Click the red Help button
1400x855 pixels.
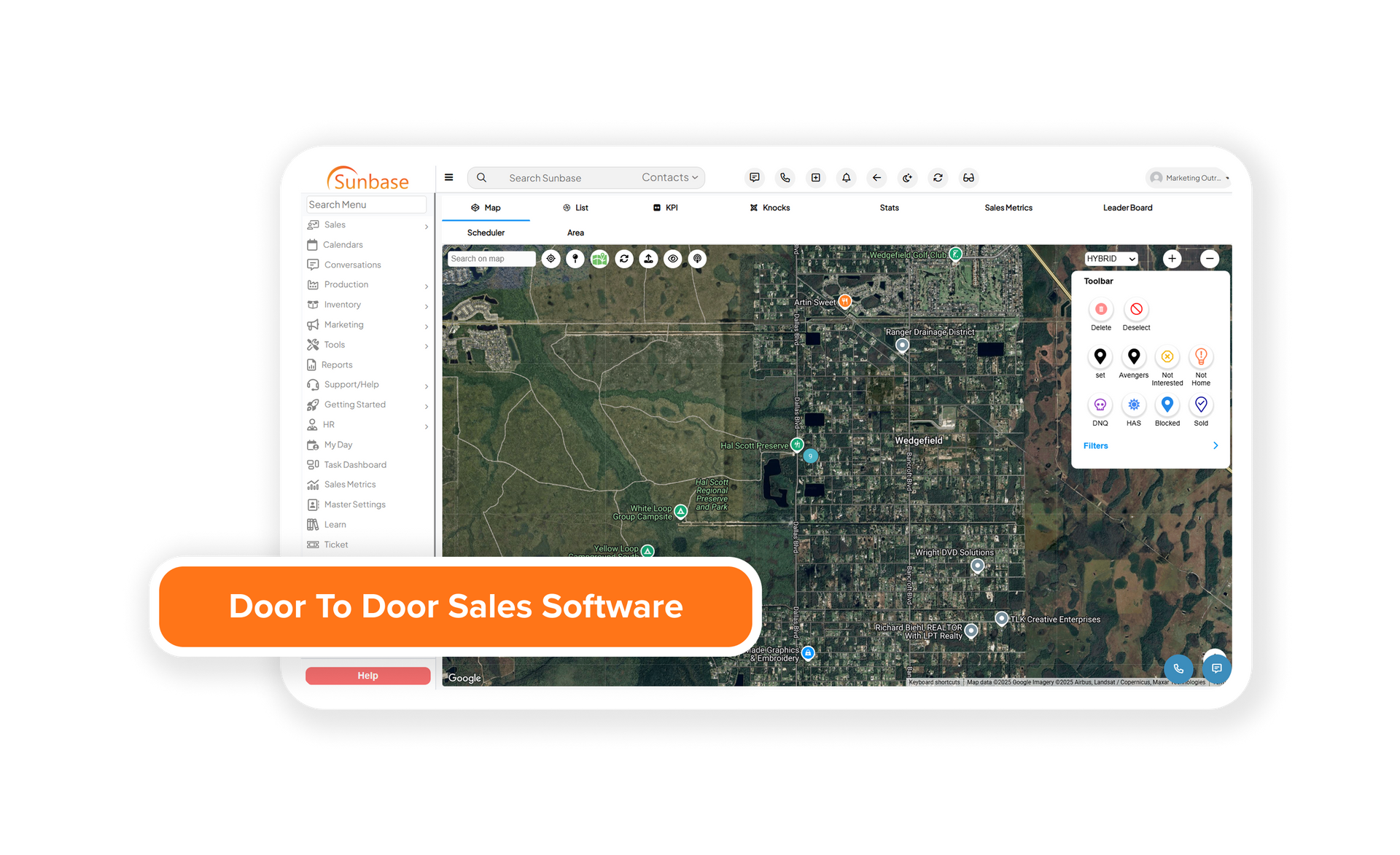pyautogui.click(x=367, y=676)
